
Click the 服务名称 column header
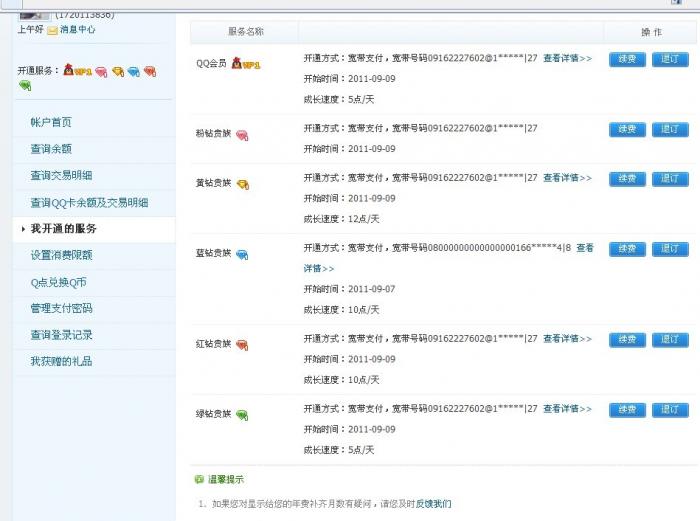tap(246, 32)
